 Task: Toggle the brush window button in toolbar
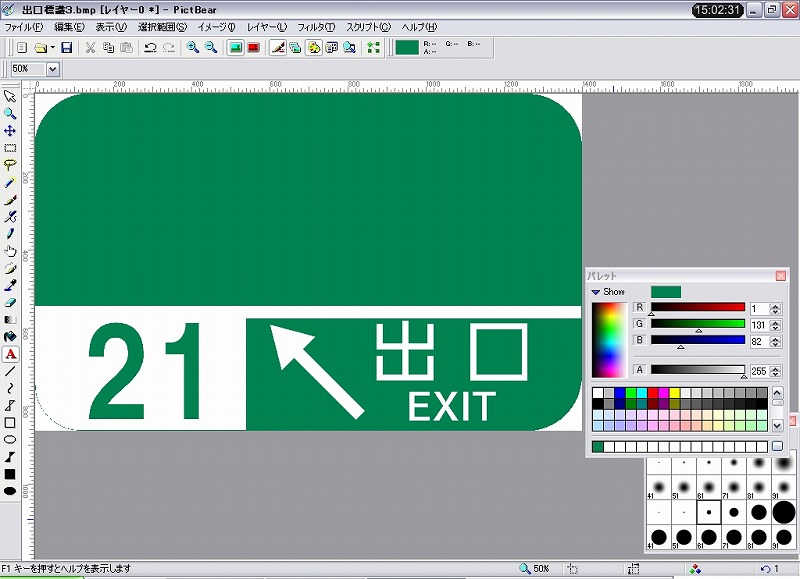click(277, 47)
